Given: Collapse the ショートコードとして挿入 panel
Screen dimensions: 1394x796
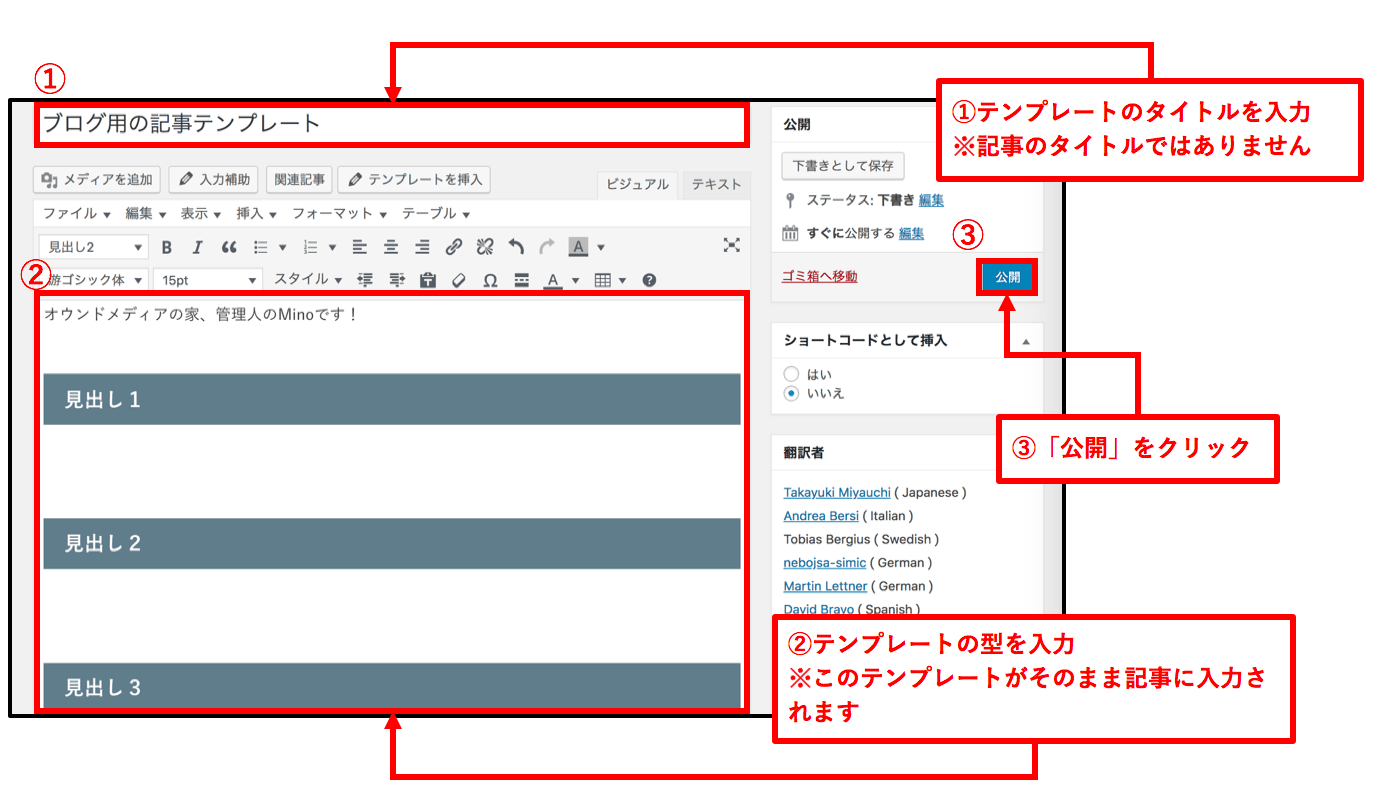Looking at the screenshot, I should click(x=1025, y=341).
